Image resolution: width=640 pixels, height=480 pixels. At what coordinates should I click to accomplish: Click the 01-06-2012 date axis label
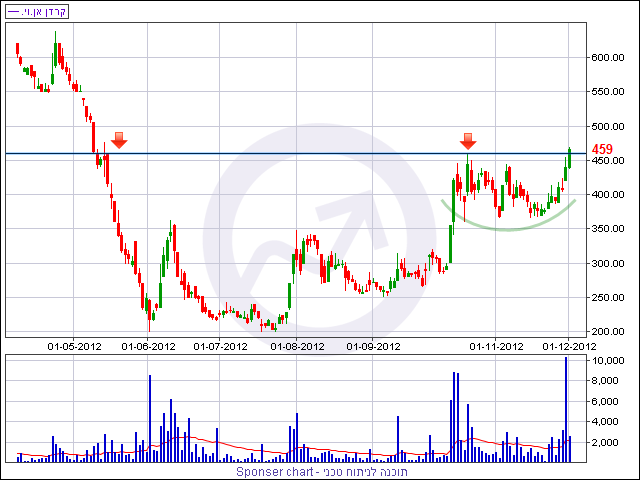pyautogui.click(x=148, y=347)
